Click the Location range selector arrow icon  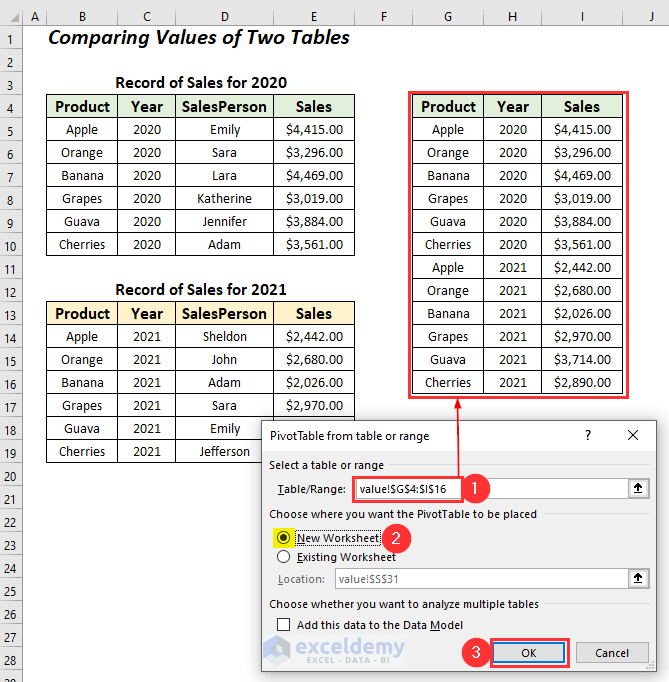[638, 578]
